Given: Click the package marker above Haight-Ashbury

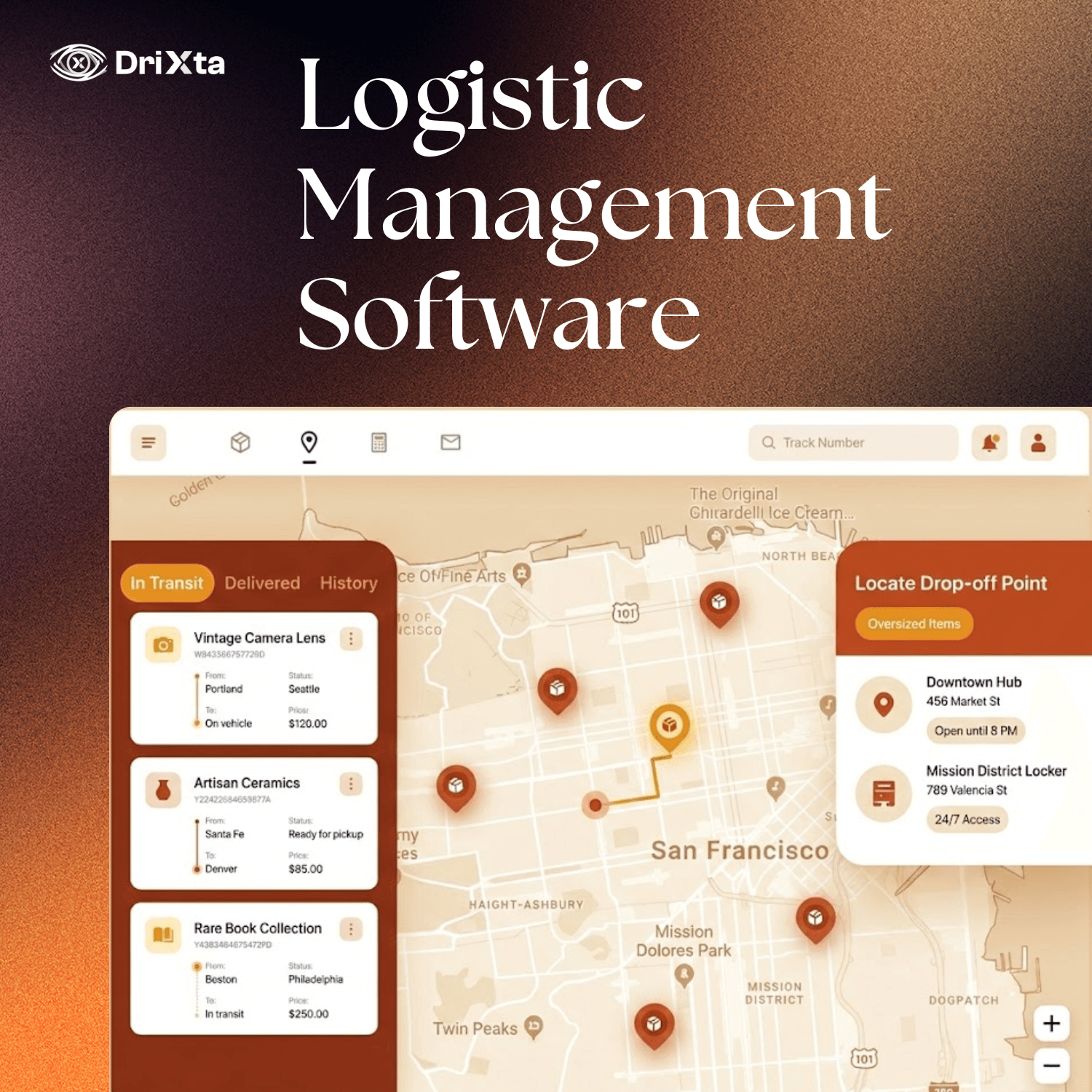Looking at the screenshot, I should pos(456,788).
